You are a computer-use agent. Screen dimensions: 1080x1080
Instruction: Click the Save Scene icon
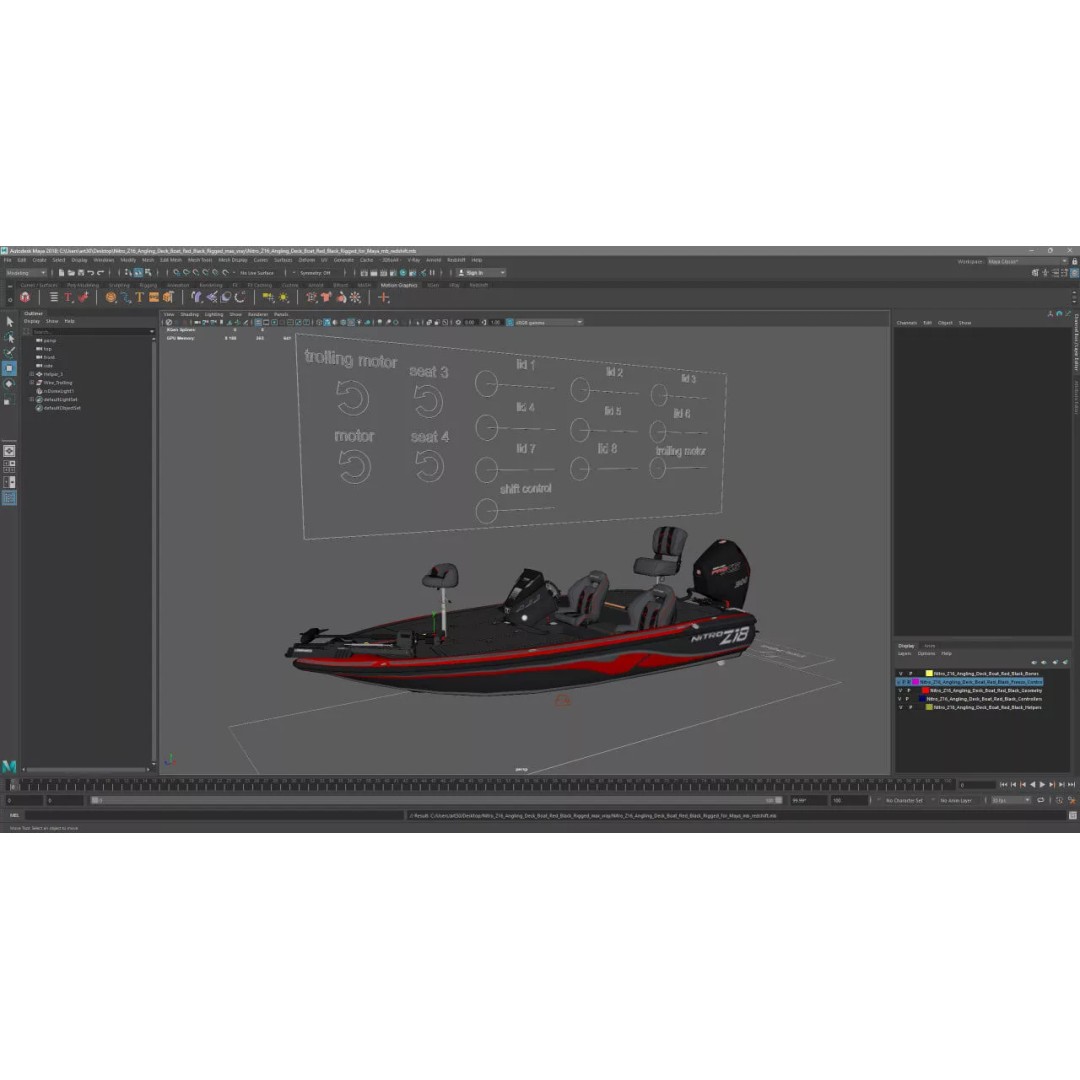click(81, 273)
